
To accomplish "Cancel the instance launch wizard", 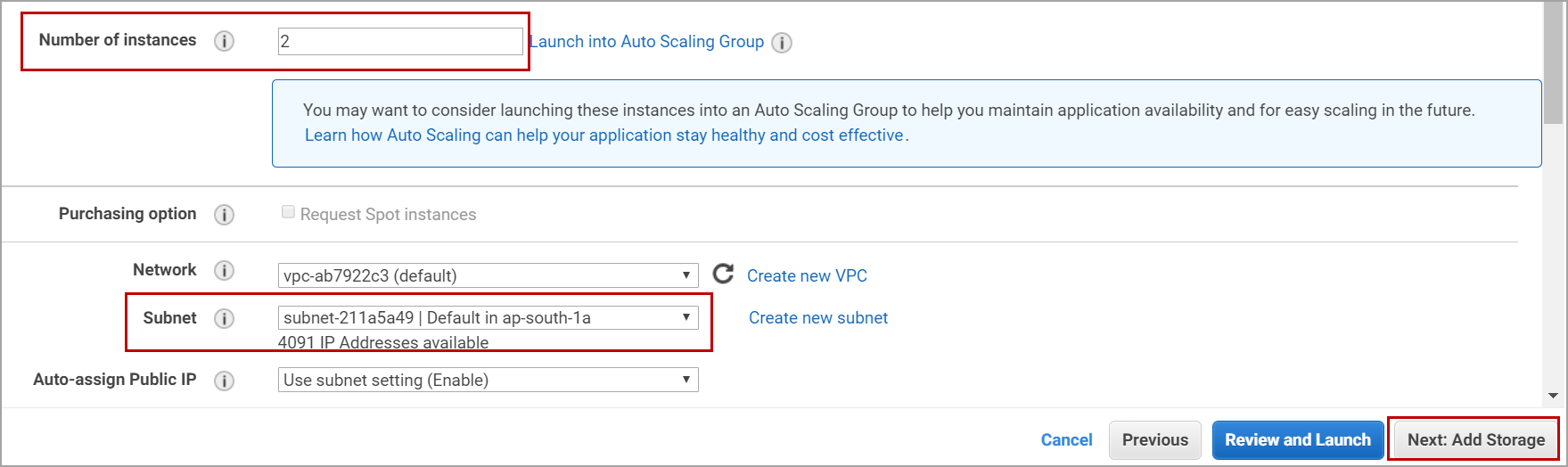I will [x=1066, y=440].
